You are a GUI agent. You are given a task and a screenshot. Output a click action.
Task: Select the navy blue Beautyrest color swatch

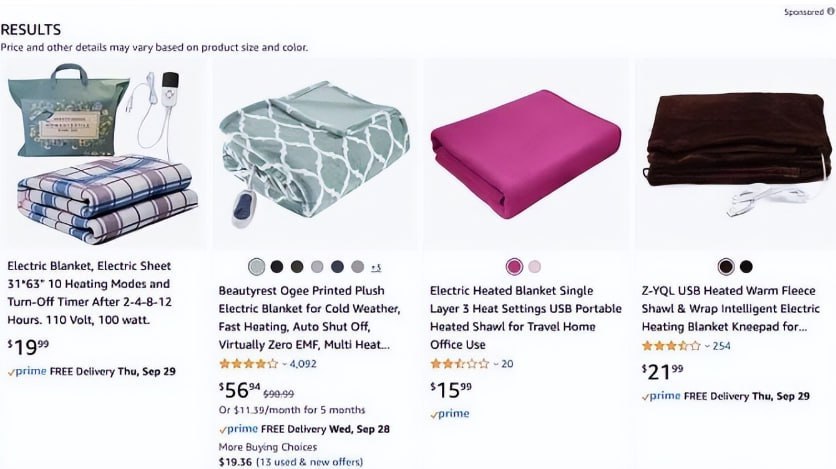337,267
